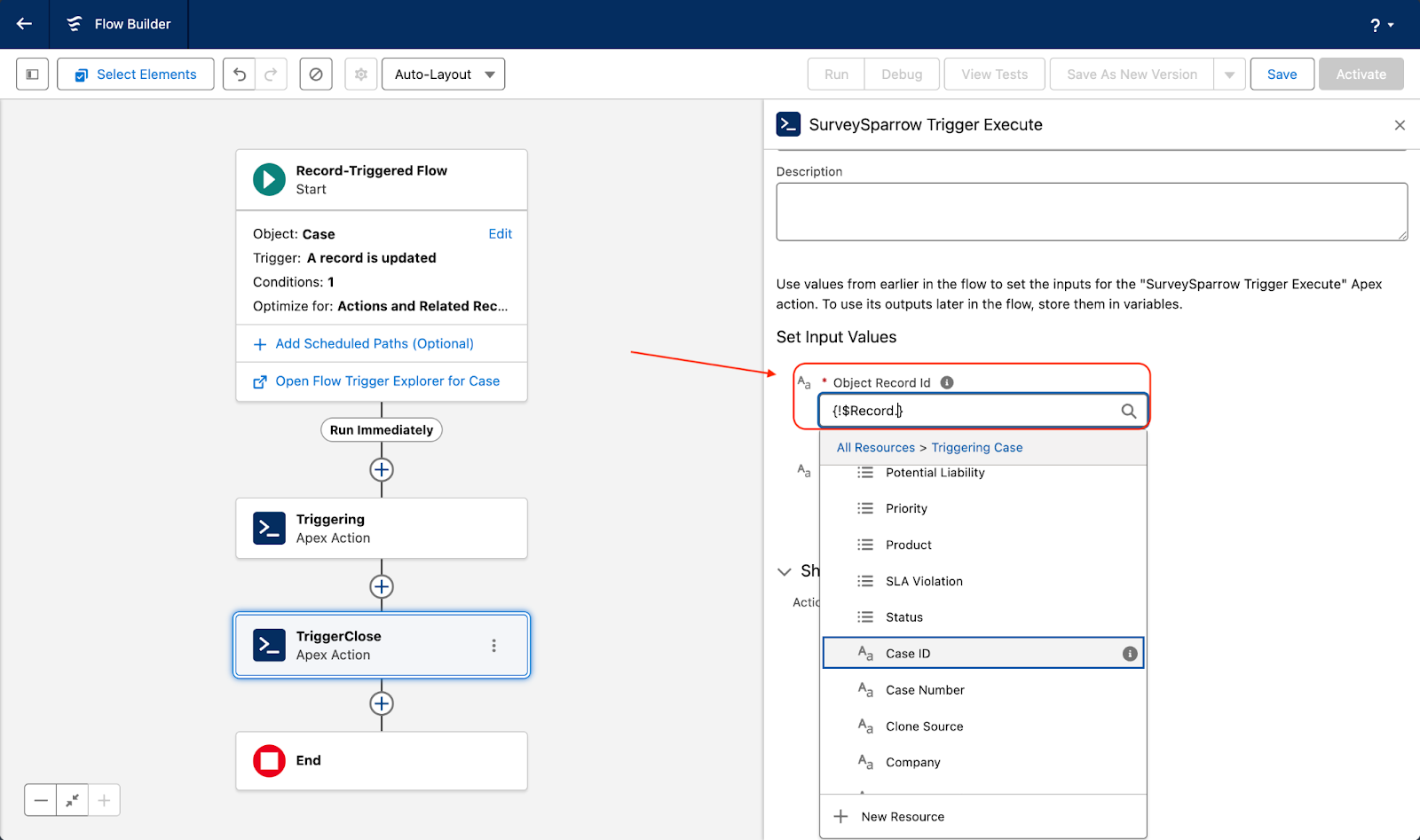The image size is (1420, 840).
Task: Click info icon next to Object Record Id
Action: pos(947,382)
